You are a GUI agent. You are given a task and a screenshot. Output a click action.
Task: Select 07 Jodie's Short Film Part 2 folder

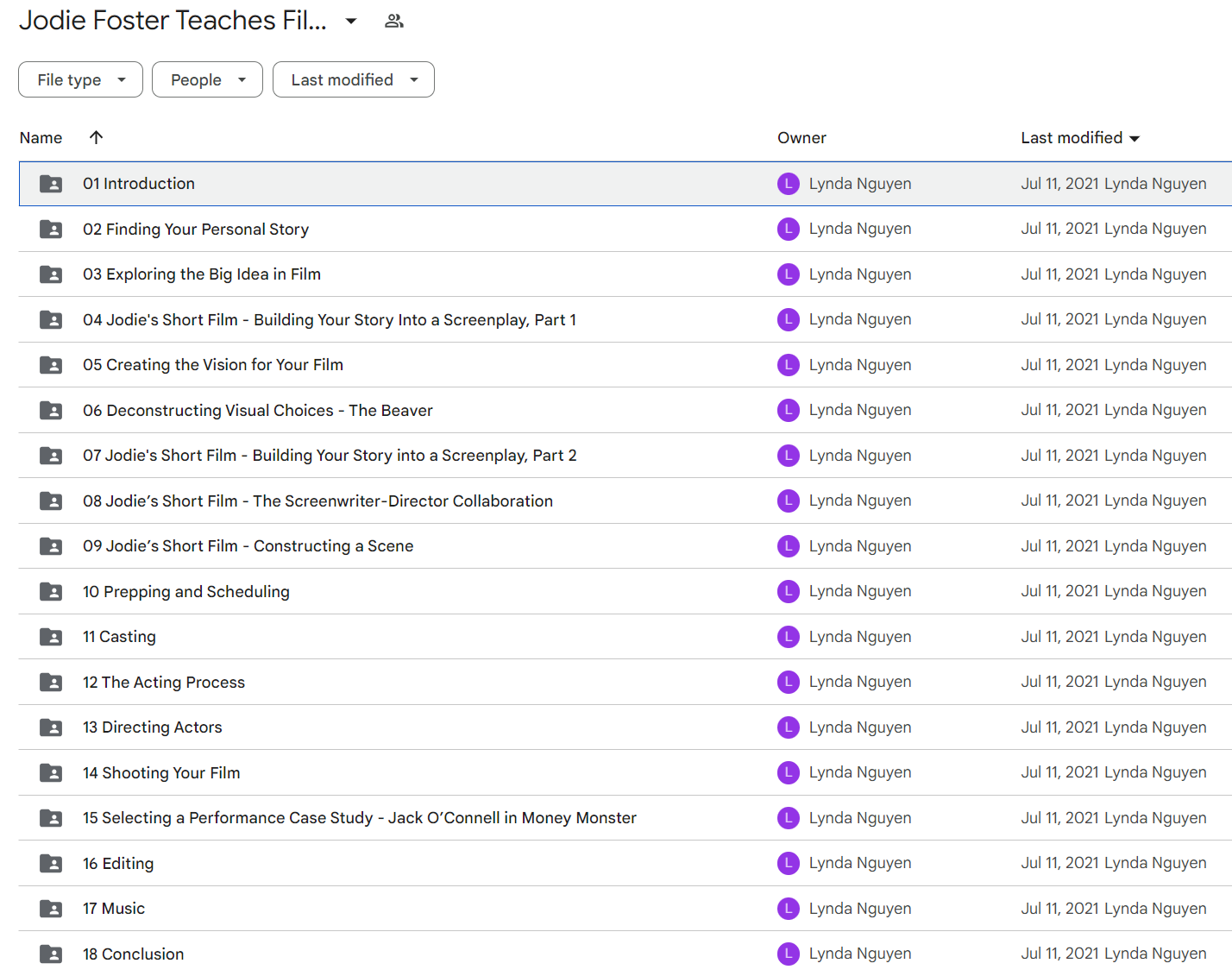(x=330, y=456)
